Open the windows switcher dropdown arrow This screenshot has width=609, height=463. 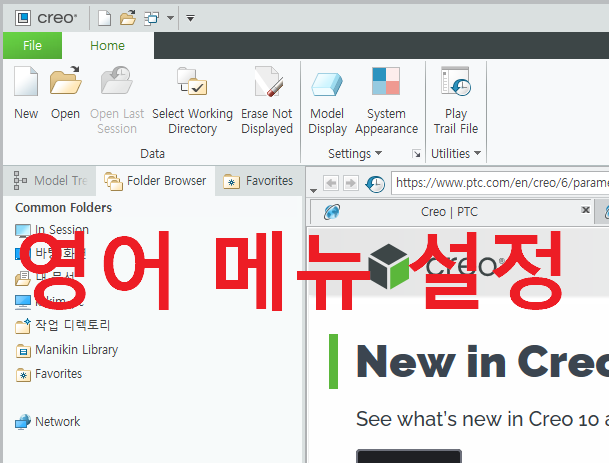170,18
